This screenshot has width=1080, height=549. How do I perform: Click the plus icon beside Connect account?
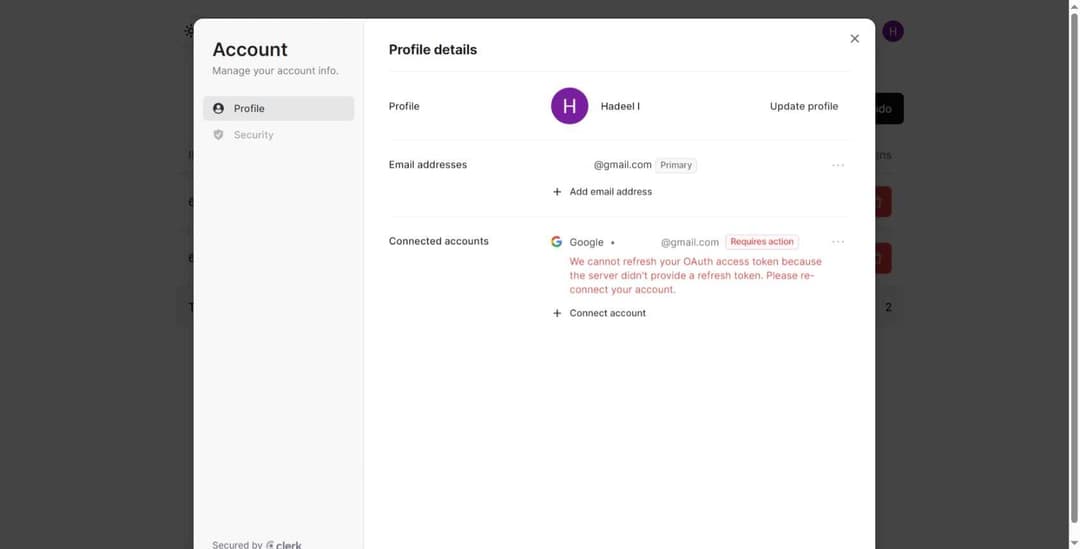click(557, 313)
